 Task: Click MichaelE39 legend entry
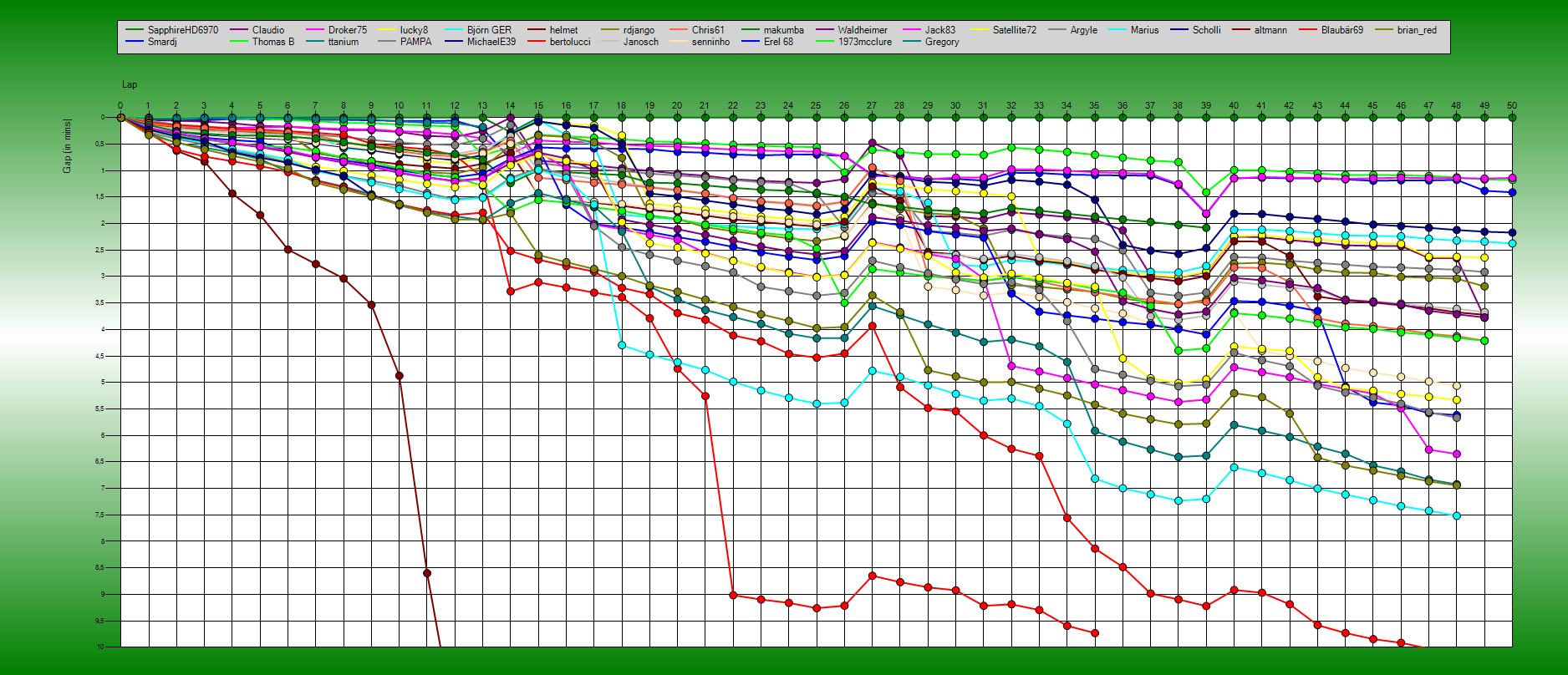pos(491,42)
